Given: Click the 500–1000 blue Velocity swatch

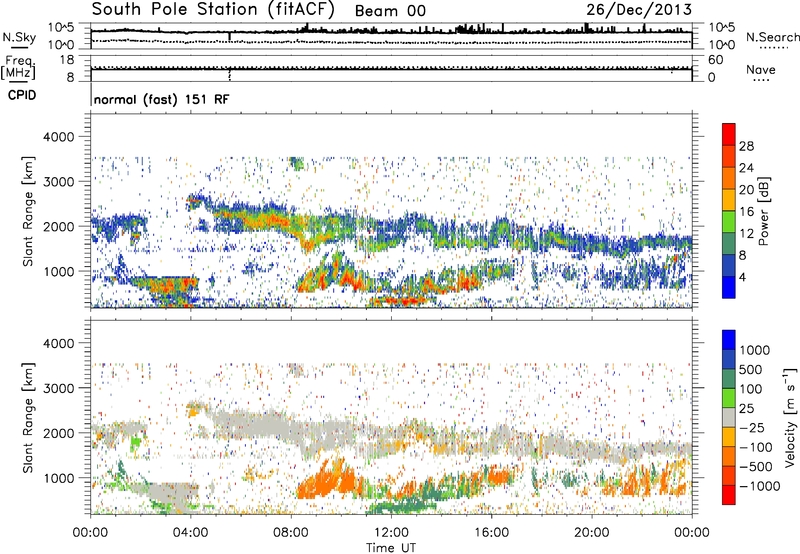Looking at the screenshot, I should pos(729,359).
